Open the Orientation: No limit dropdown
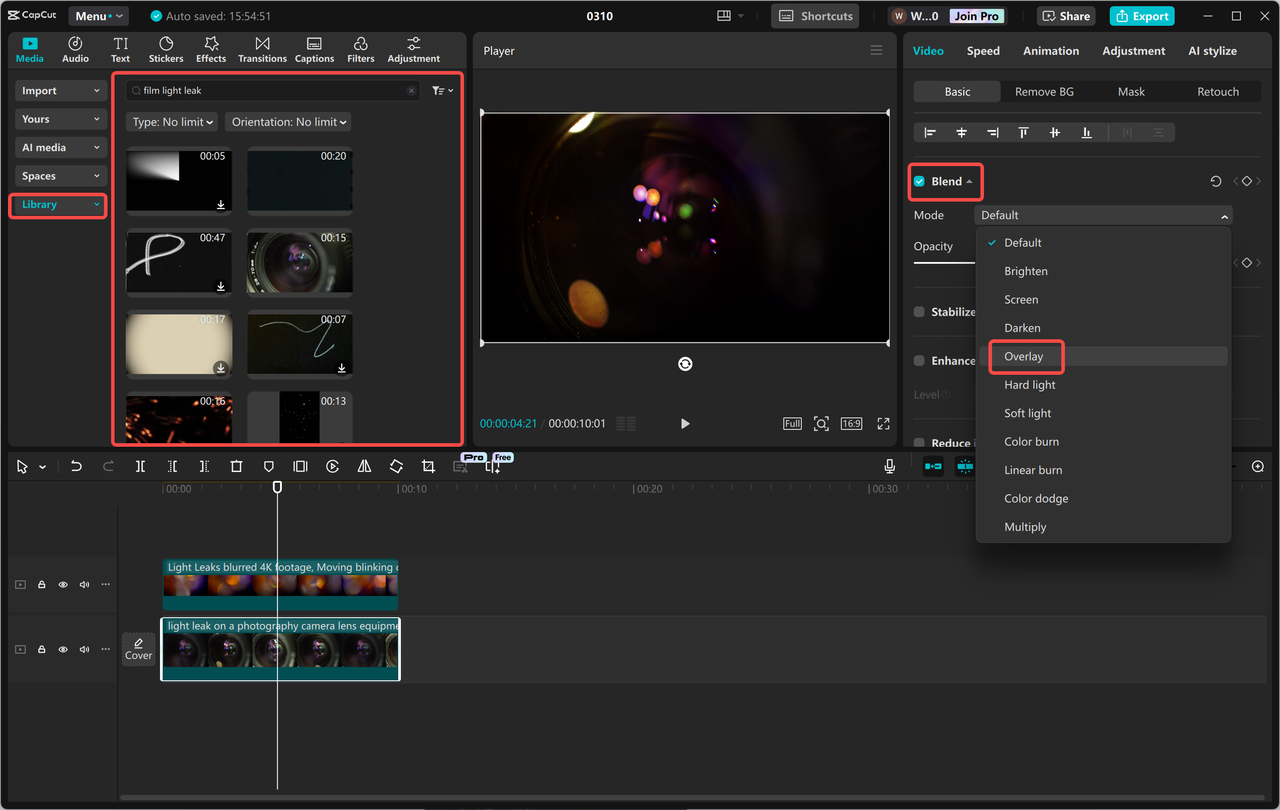 coord(289,122)
